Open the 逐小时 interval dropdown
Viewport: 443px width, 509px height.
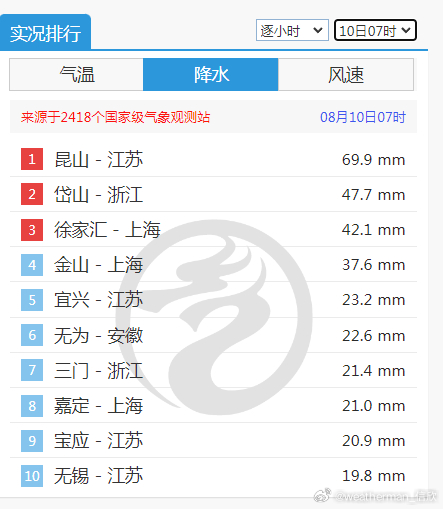(x=292, y=30)
